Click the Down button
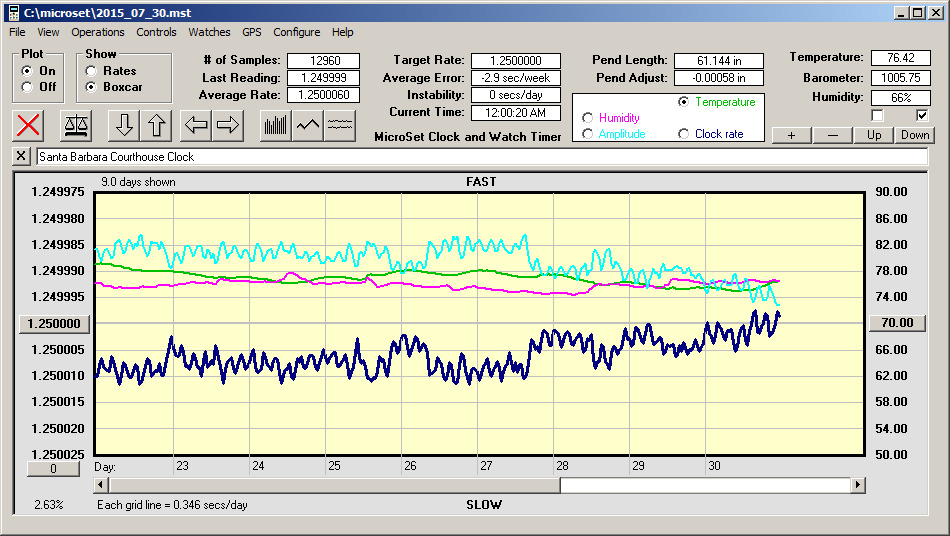Viewport: 950px width, 536px height. [915, 135]
